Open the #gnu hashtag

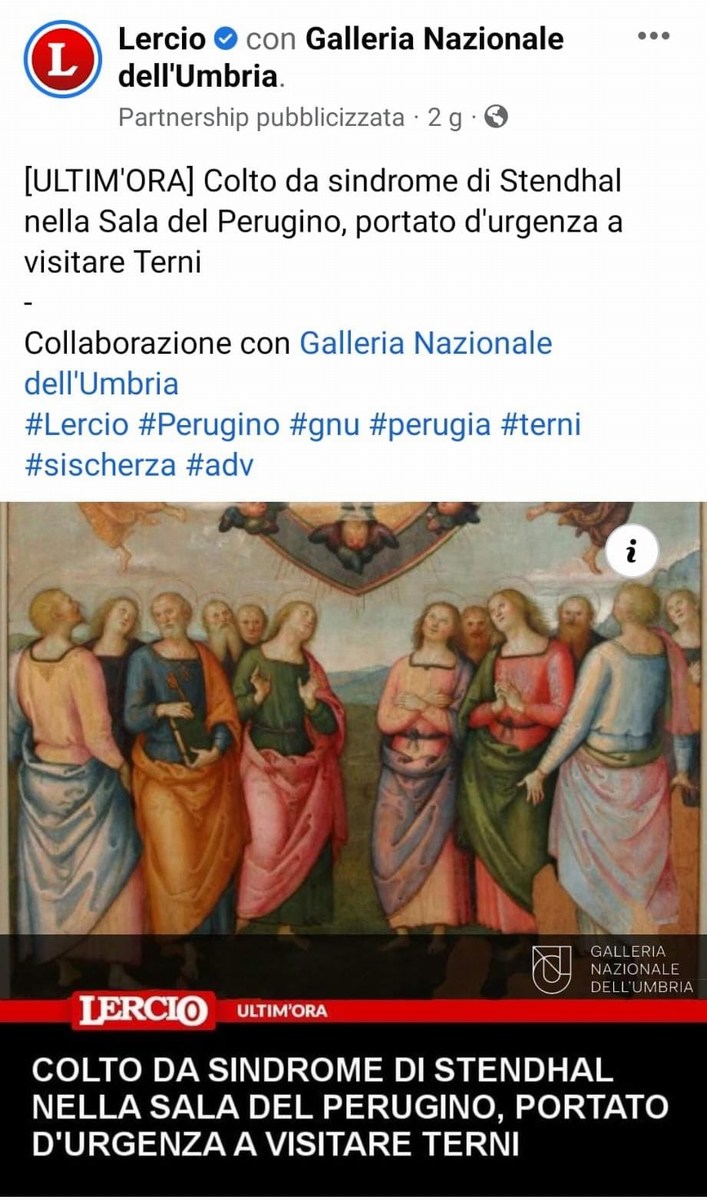(x=325, y=426)
